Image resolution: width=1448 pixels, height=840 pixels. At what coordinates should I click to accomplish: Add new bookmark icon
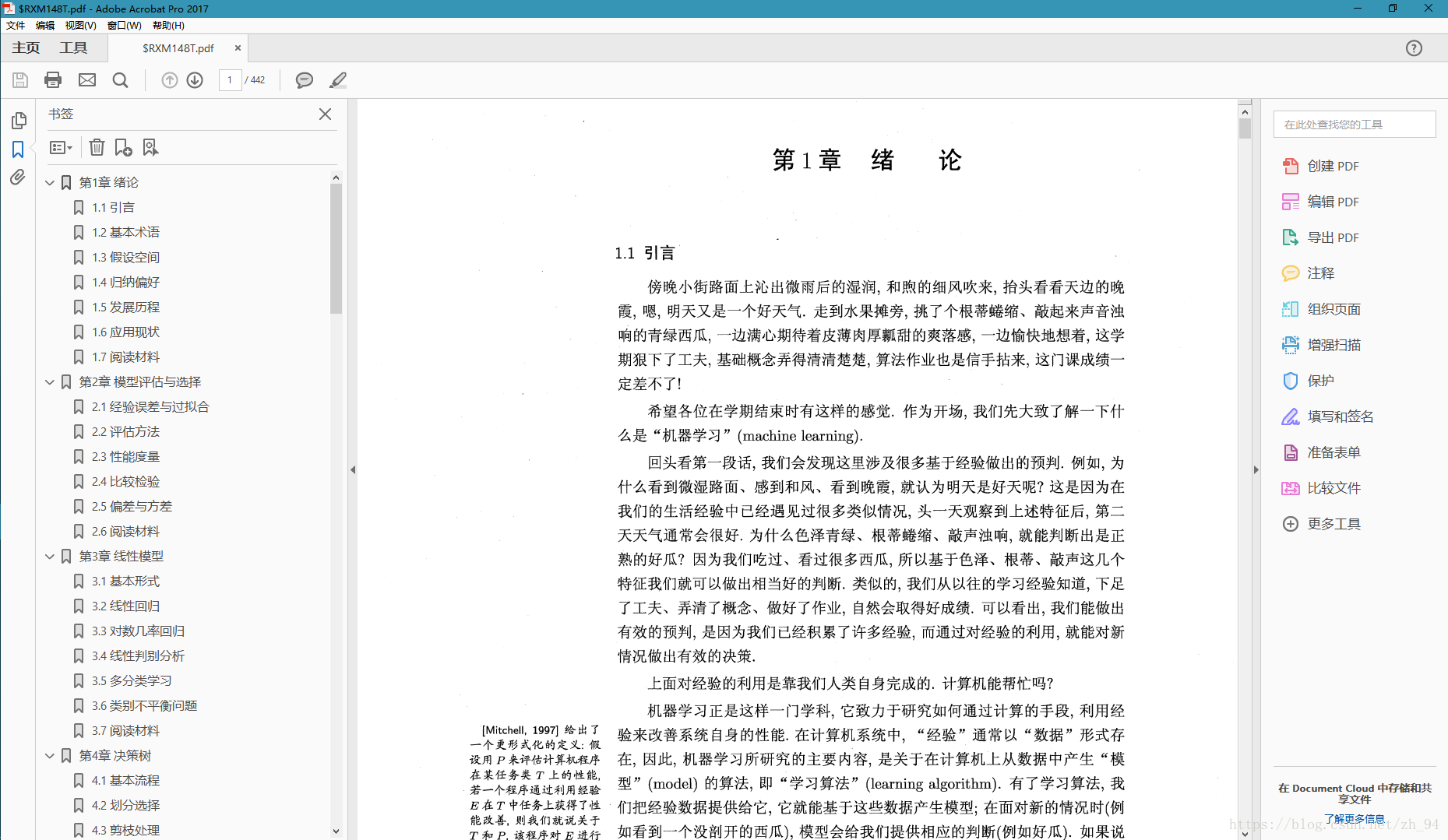123,147
